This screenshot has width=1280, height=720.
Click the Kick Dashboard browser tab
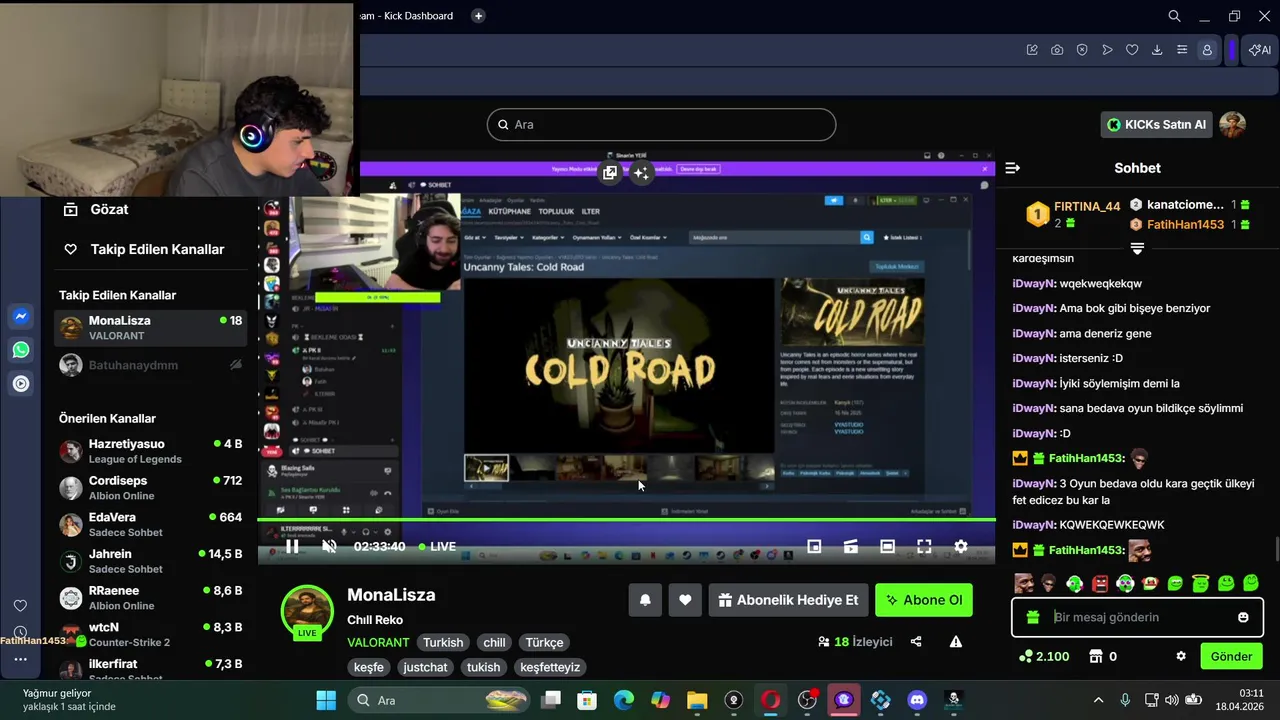click(406, 16)
